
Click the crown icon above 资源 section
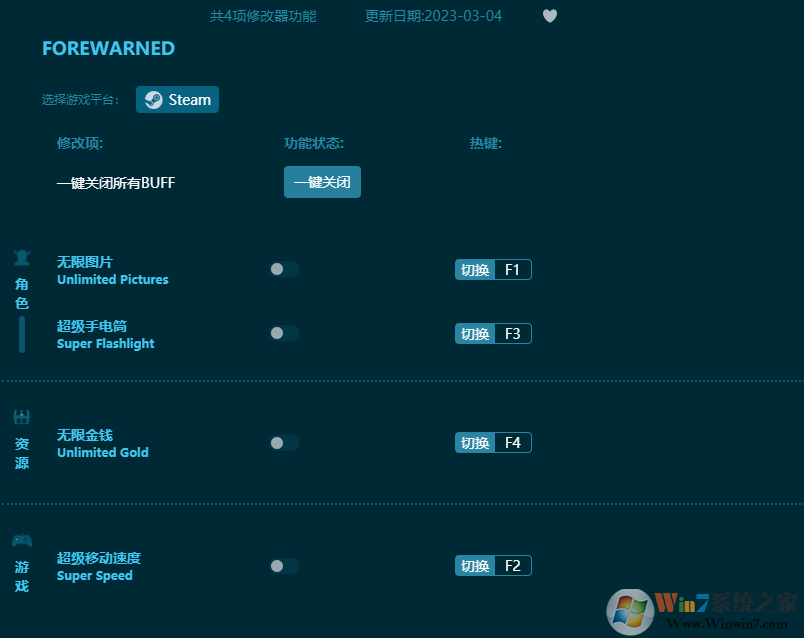click(x=22, y=416)
